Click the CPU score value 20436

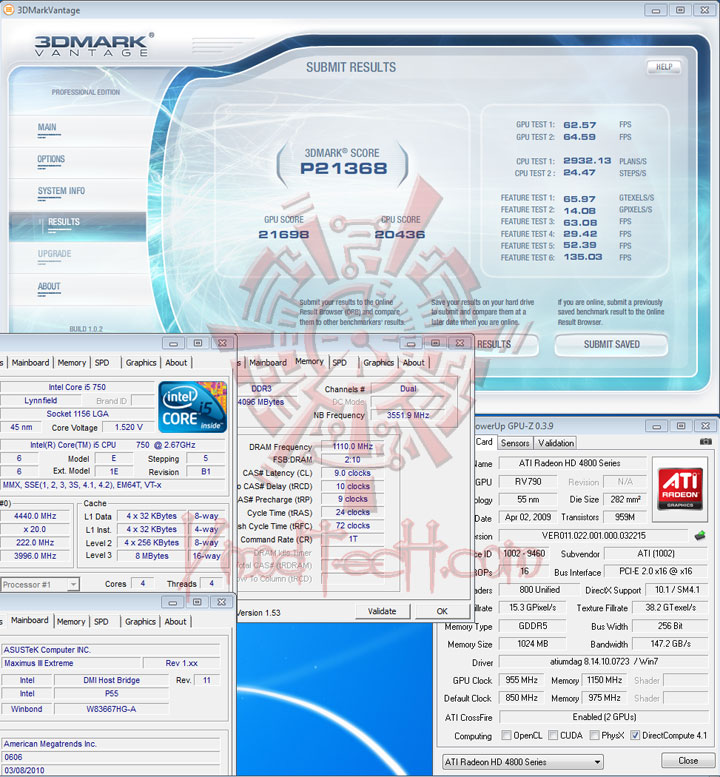coord(400,234)
